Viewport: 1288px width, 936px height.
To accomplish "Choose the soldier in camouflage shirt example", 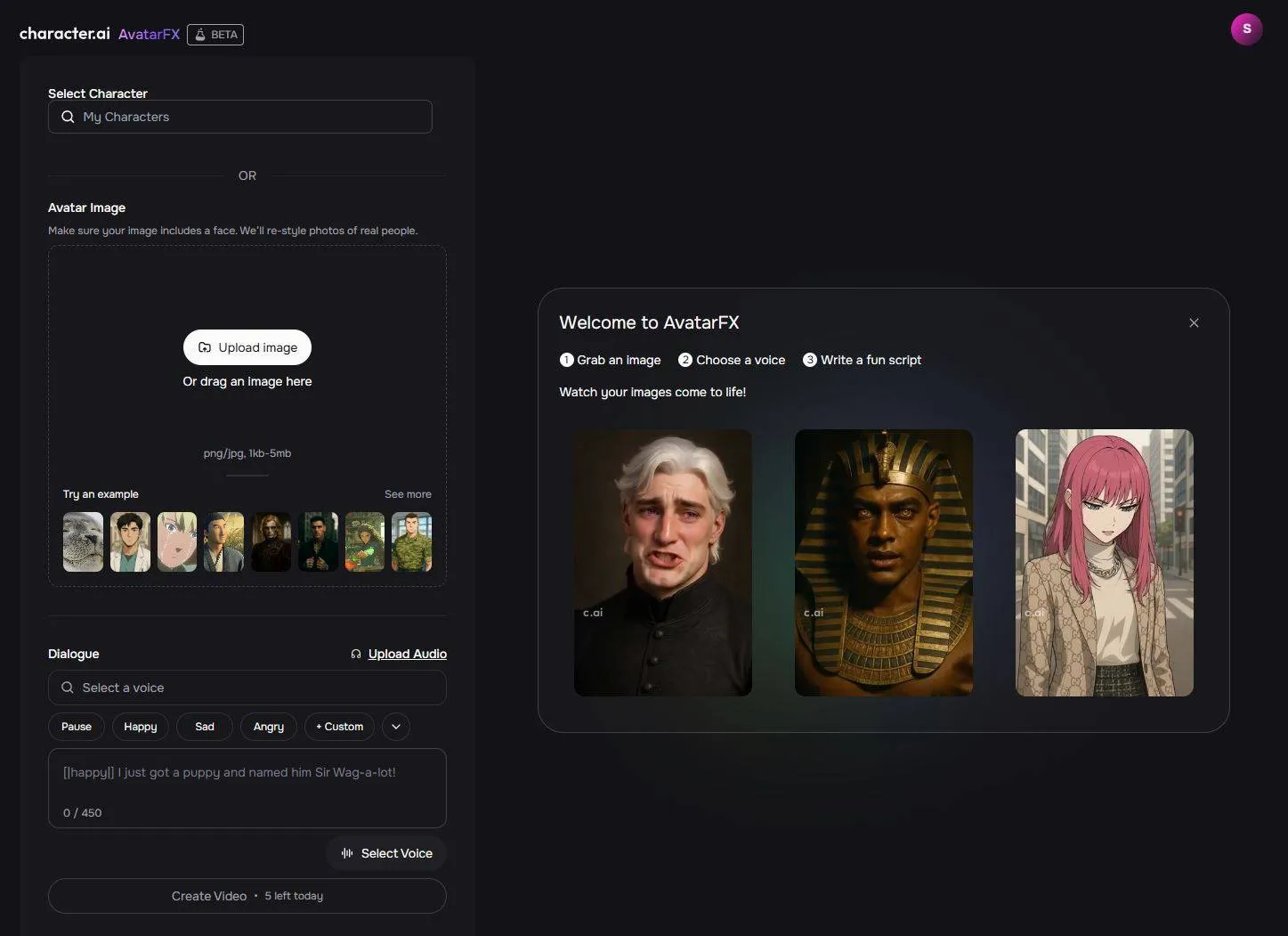I will click(x=411, y=541).
